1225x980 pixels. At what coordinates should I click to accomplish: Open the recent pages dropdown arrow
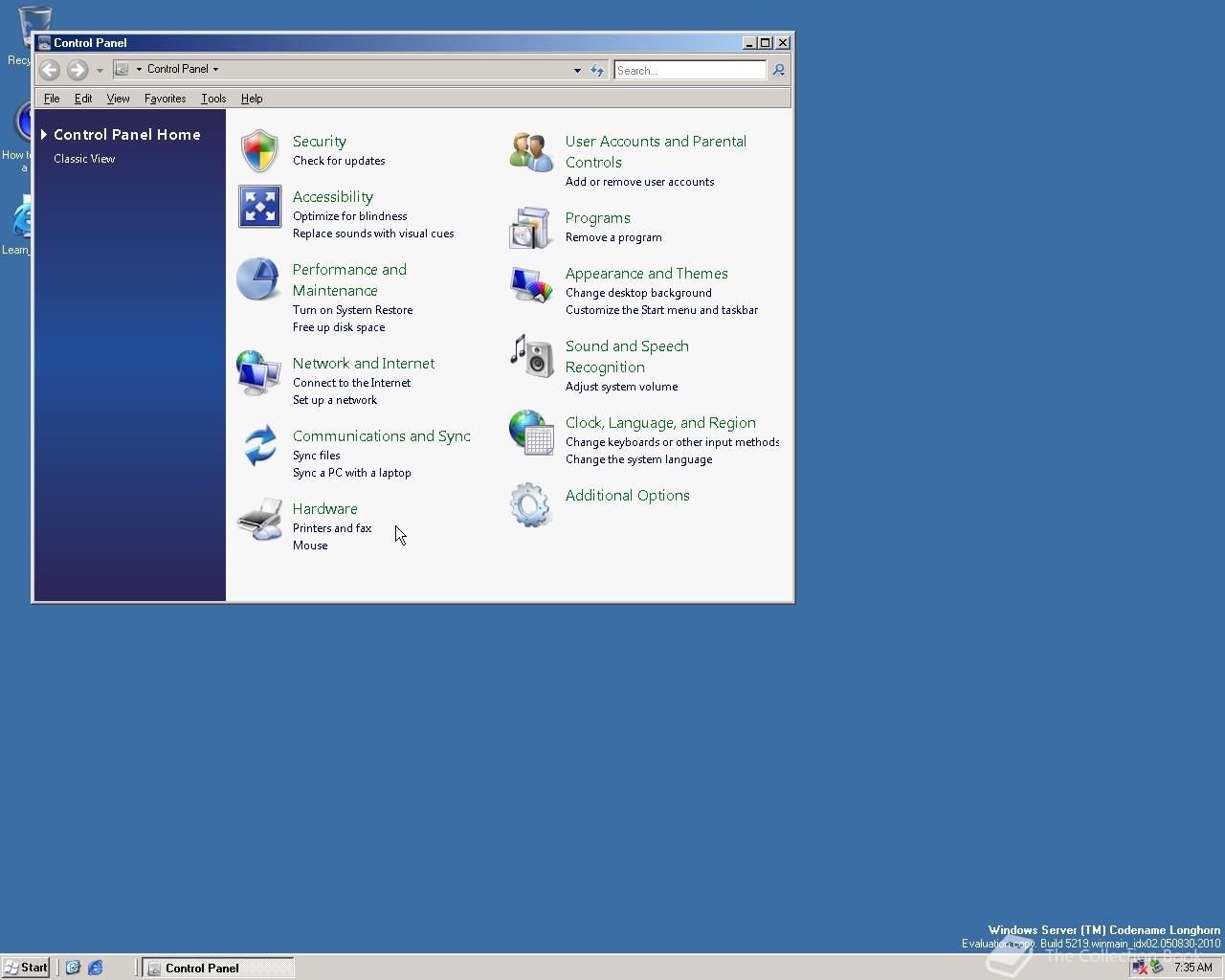[x=100, y=70]
